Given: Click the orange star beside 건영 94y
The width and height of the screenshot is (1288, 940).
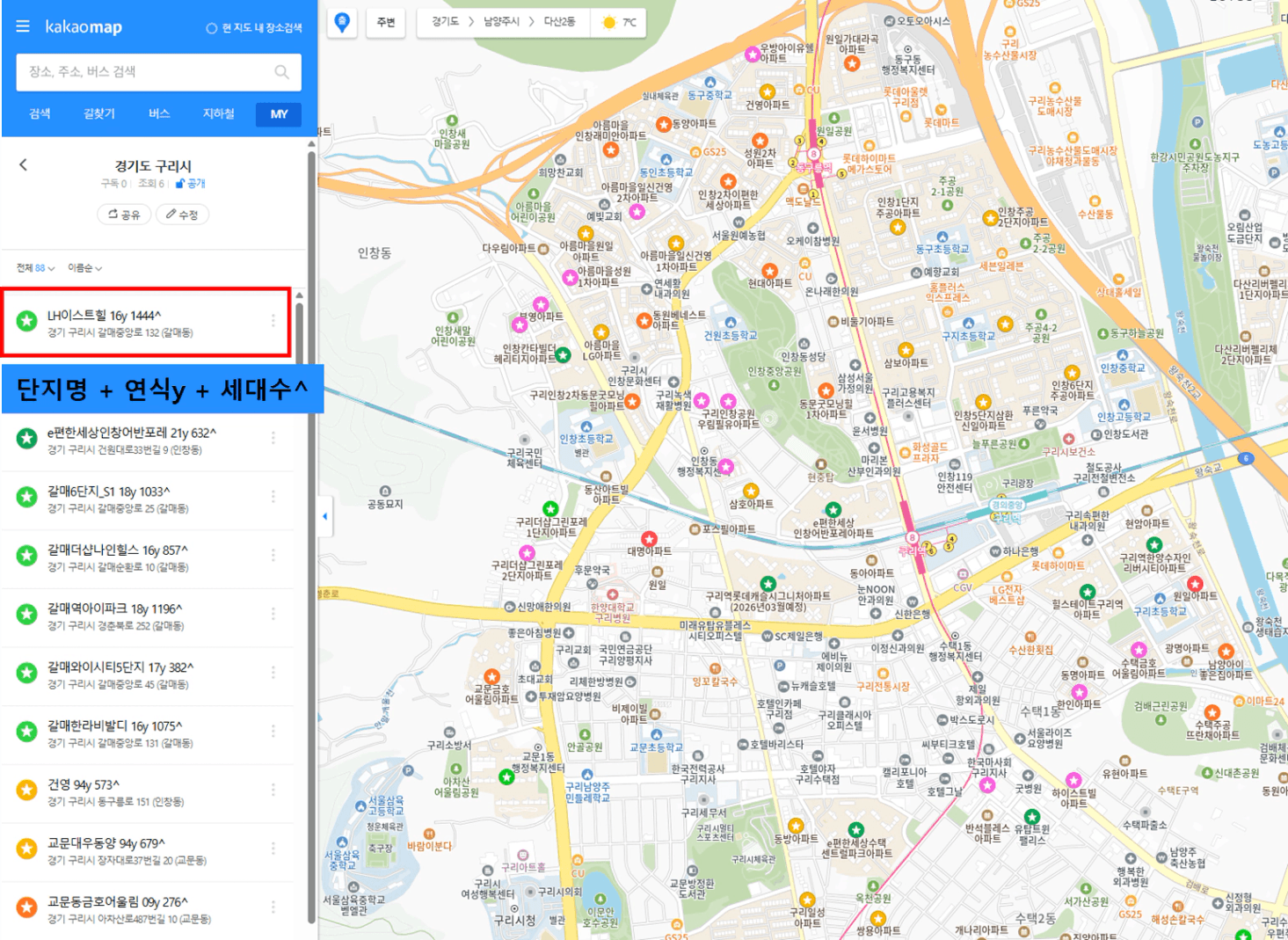Looking at the screenshot, I should [27, 791].
